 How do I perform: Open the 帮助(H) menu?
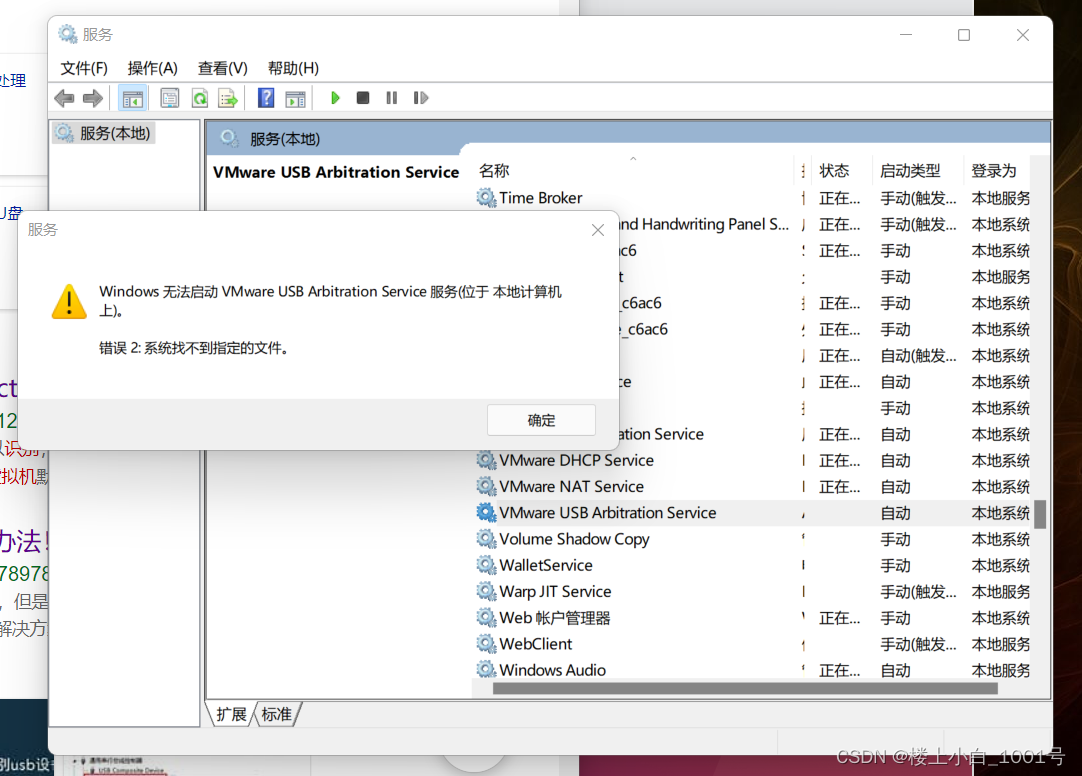click(x=293, y=68)
